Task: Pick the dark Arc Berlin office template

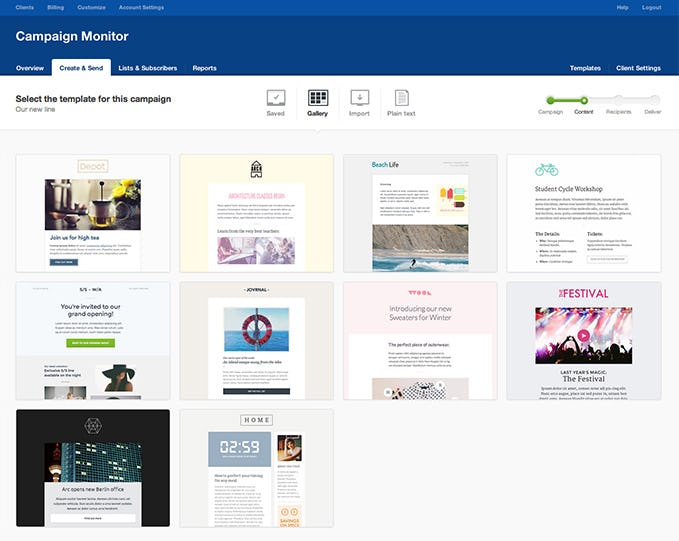Action: [93, 468]
